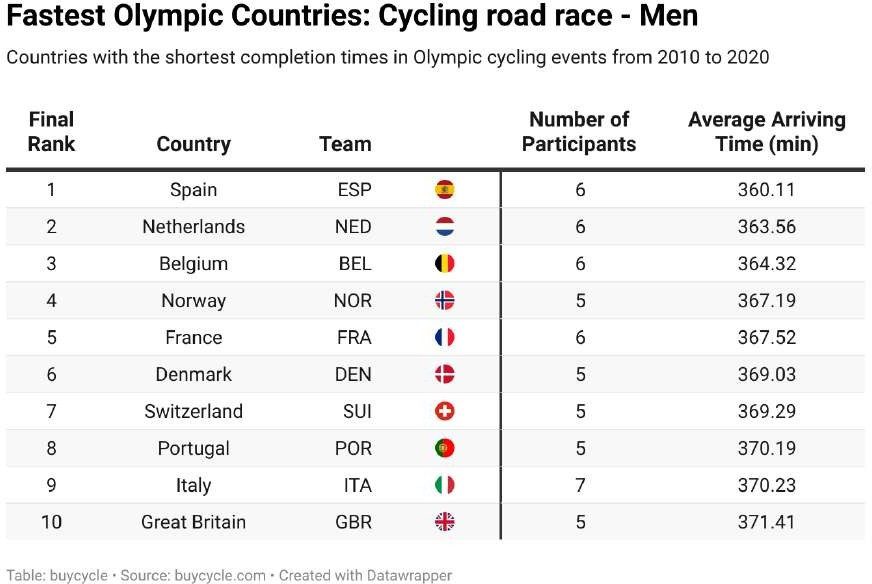Click the France flag icon
Screen dimensions: 872x584
(x=445, y=337)
